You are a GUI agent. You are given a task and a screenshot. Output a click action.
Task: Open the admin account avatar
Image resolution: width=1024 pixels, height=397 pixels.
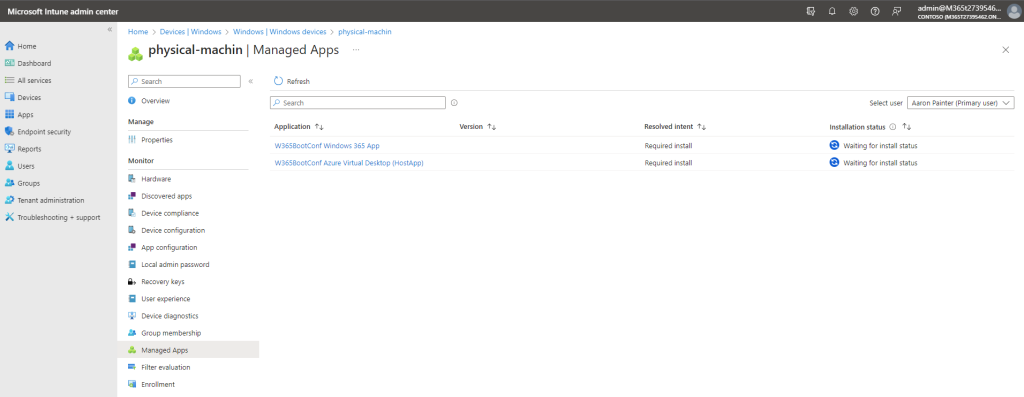pyautogui.click(x=1014, y=11)
